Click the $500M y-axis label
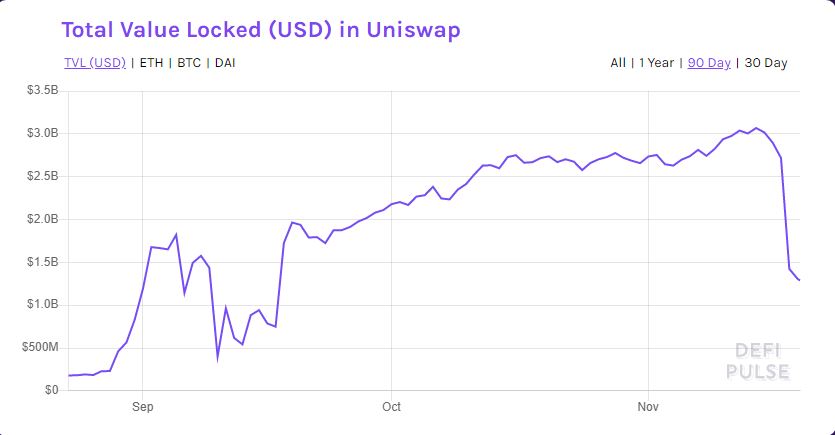Image resolution: width=835 pixels, height=435 pixels. (39, 348)
